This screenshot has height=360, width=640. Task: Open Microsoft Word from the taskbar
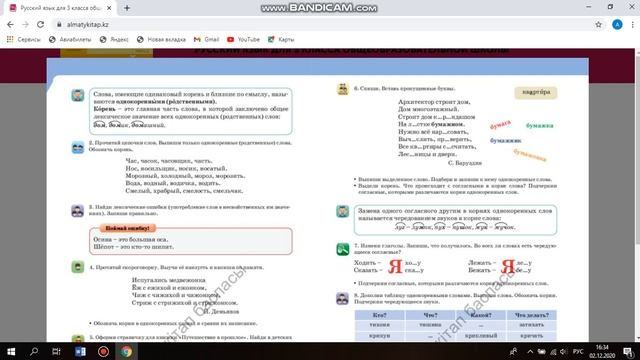tap(80, 351)
